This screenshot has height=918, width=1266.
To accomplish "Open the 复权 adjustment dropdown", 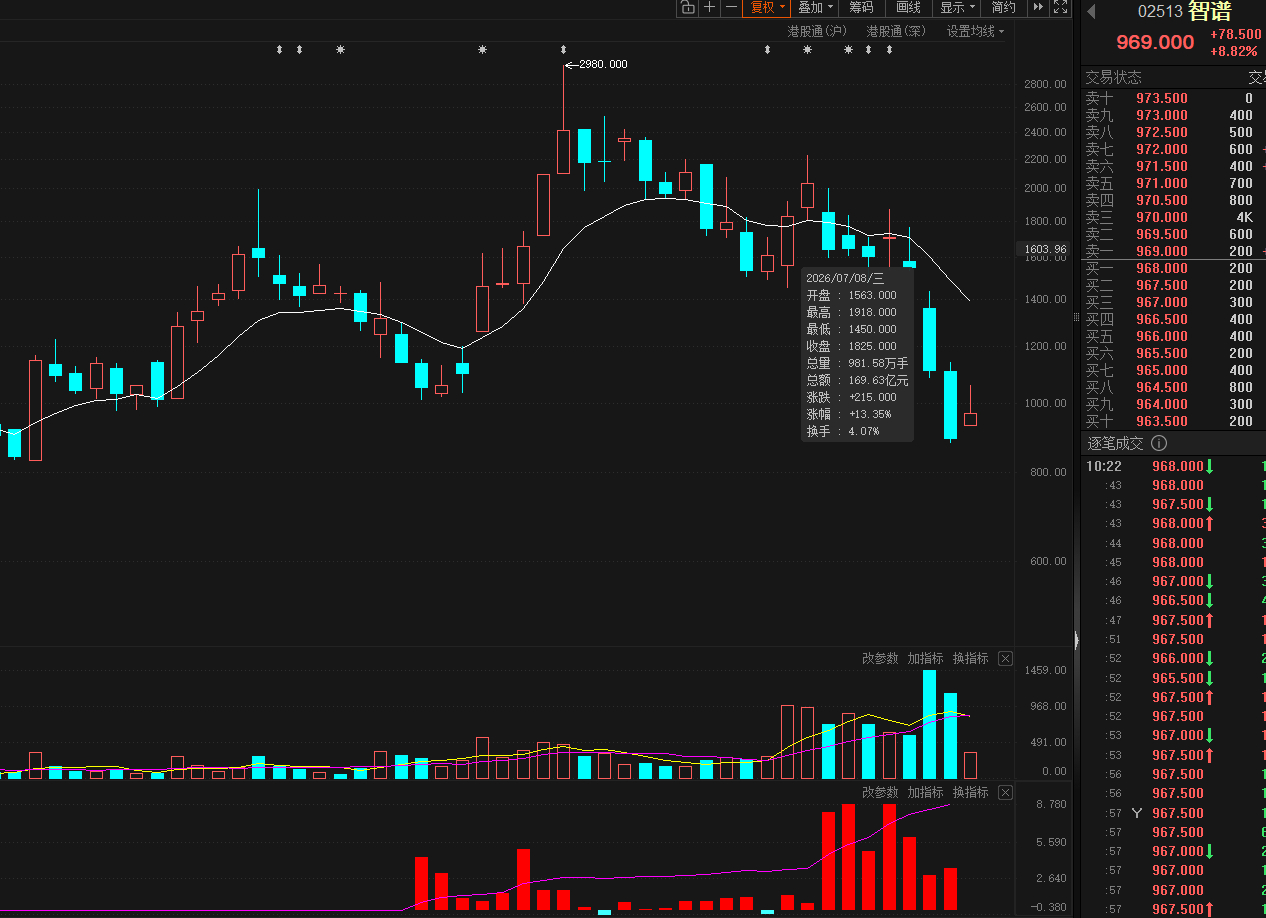I will tap(767, 8).
